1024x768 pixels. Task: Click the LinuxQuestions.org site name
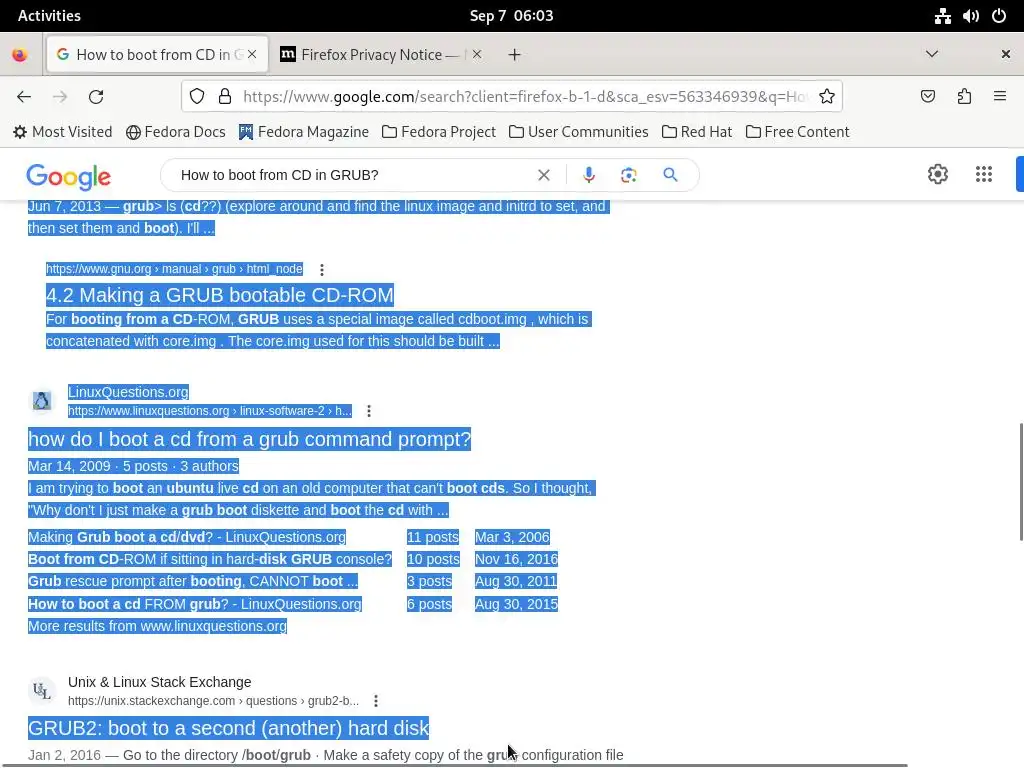(128, 392)
